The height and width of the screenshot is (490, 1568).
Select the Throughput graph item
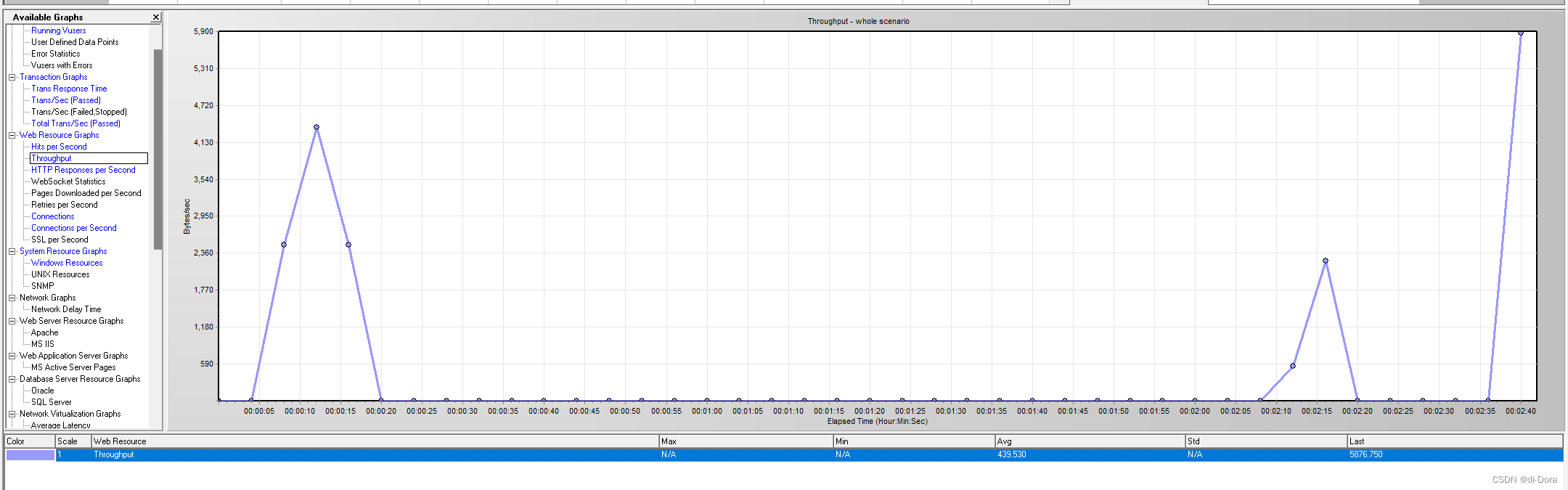point(51,158)
